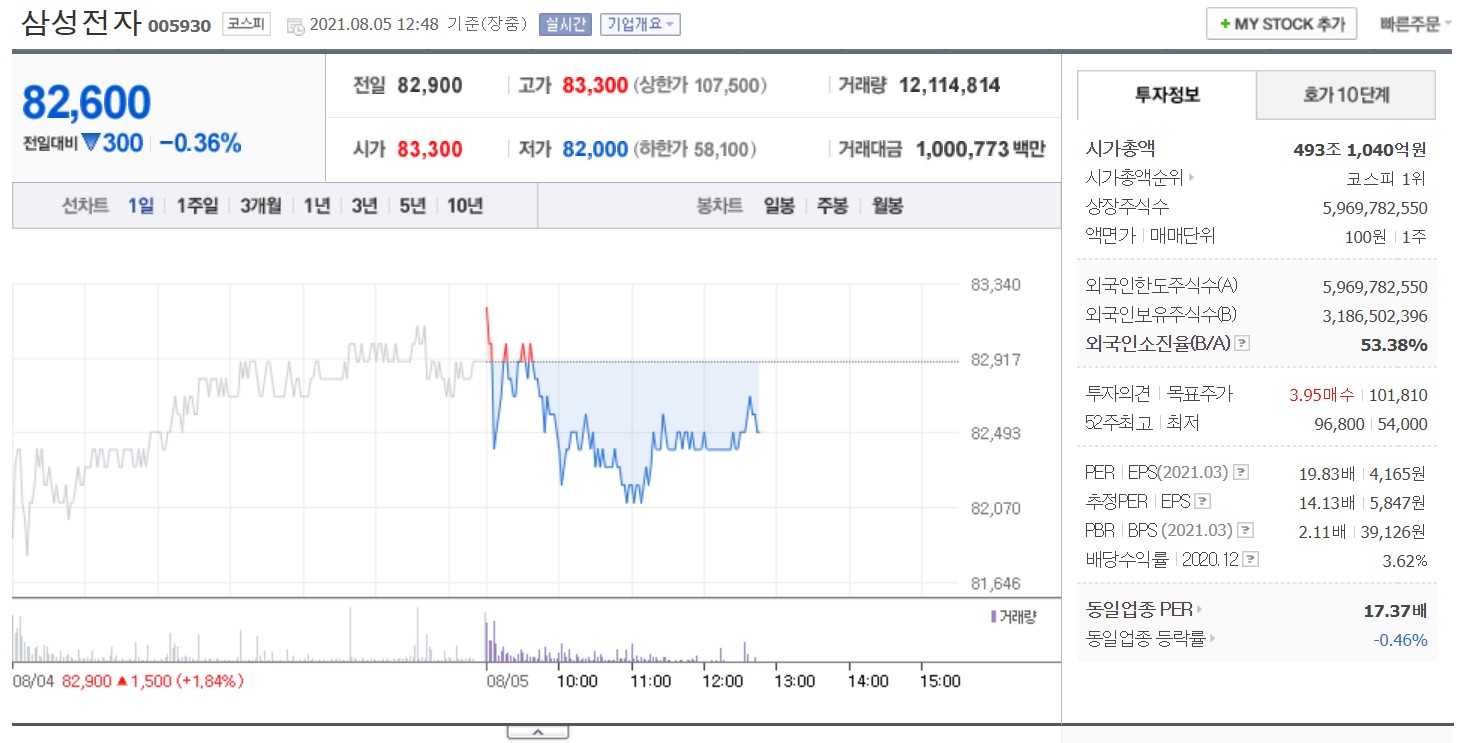Click the 82,917 price axis label
Viewport: 1463px width, 743px height.
pyautogui.click(x=995, y=359)
